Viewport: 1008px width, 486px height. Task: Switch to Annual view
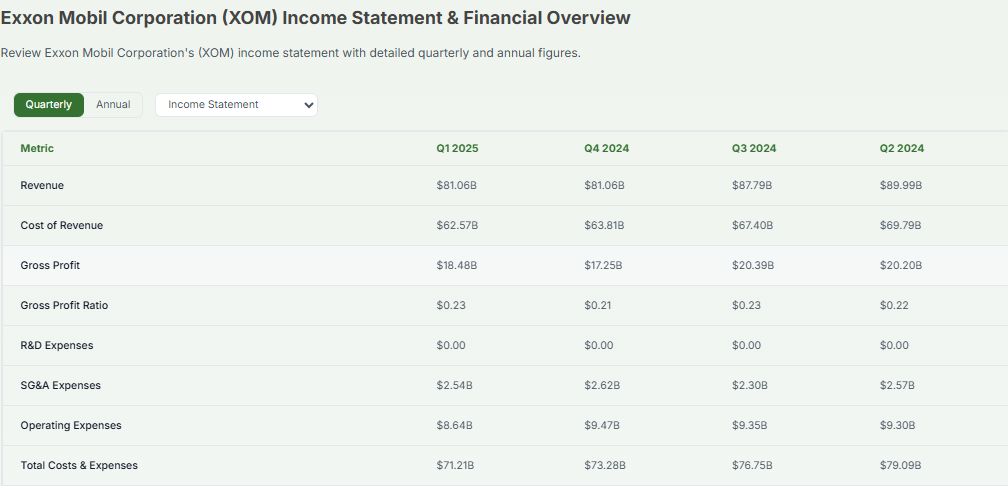coord(113,105)
